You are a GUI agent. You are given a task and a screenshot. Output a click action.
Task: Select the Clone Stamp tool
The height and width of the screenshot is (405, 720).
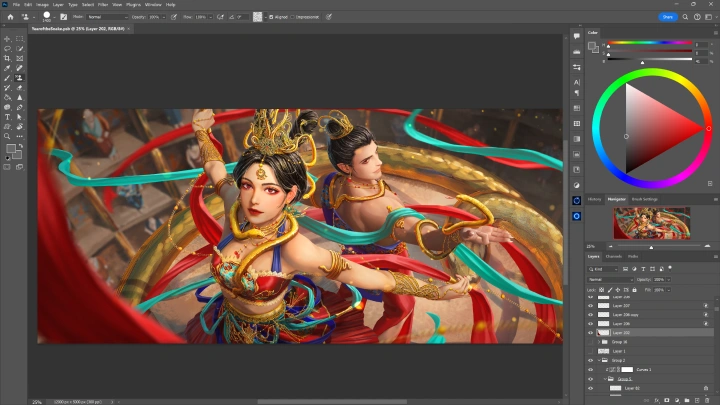click(x=19, y=78)
